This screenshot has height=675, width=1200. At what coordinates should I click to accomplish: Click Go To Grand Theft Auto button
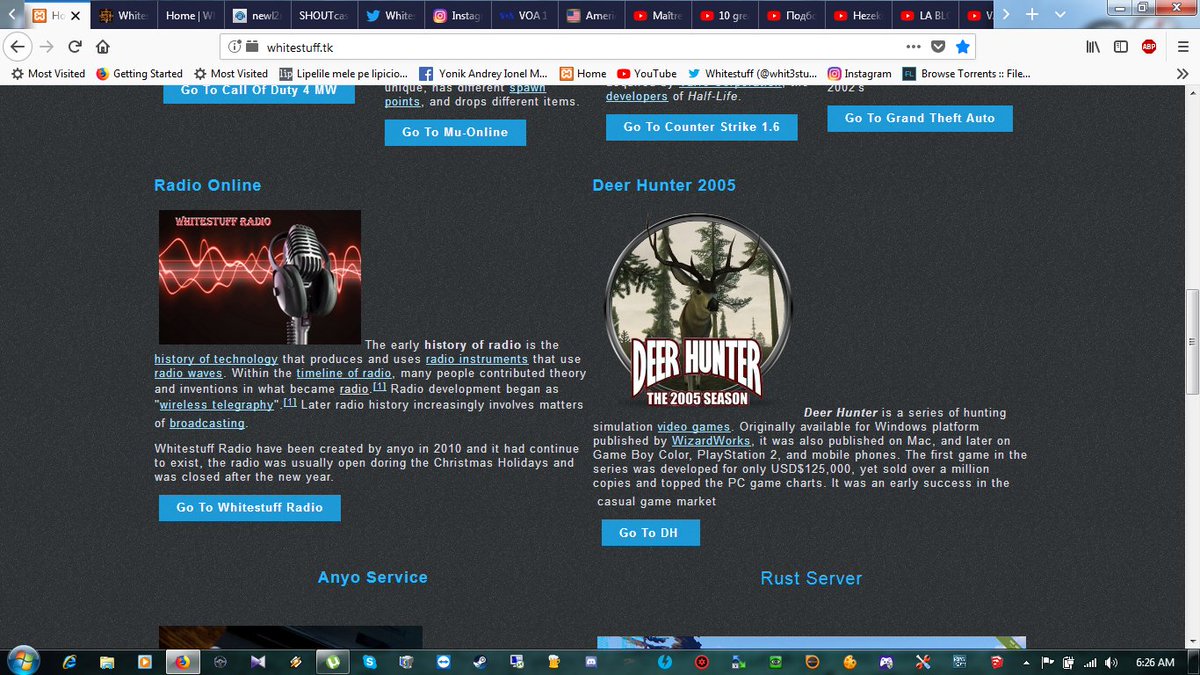click(x=920, y=118)
